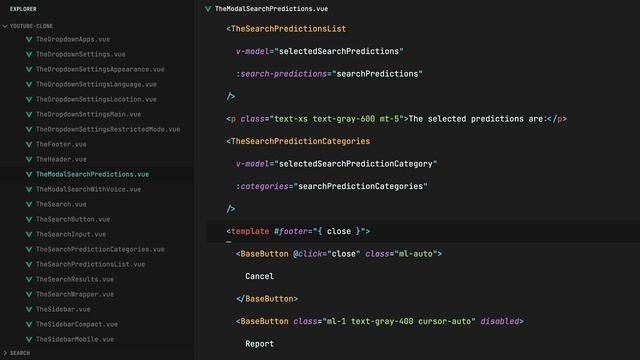Expand the SEARCH section chevron
Screen dimensions: 640x360
(x=5, y=353)
